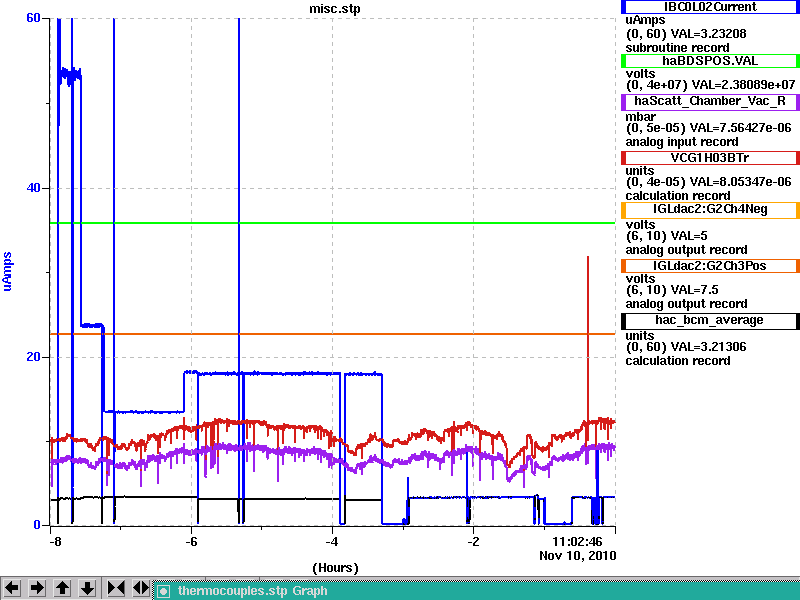Click the 20 tick on the y-axis
Screen dimensions: 800x600
coord(33,357)
